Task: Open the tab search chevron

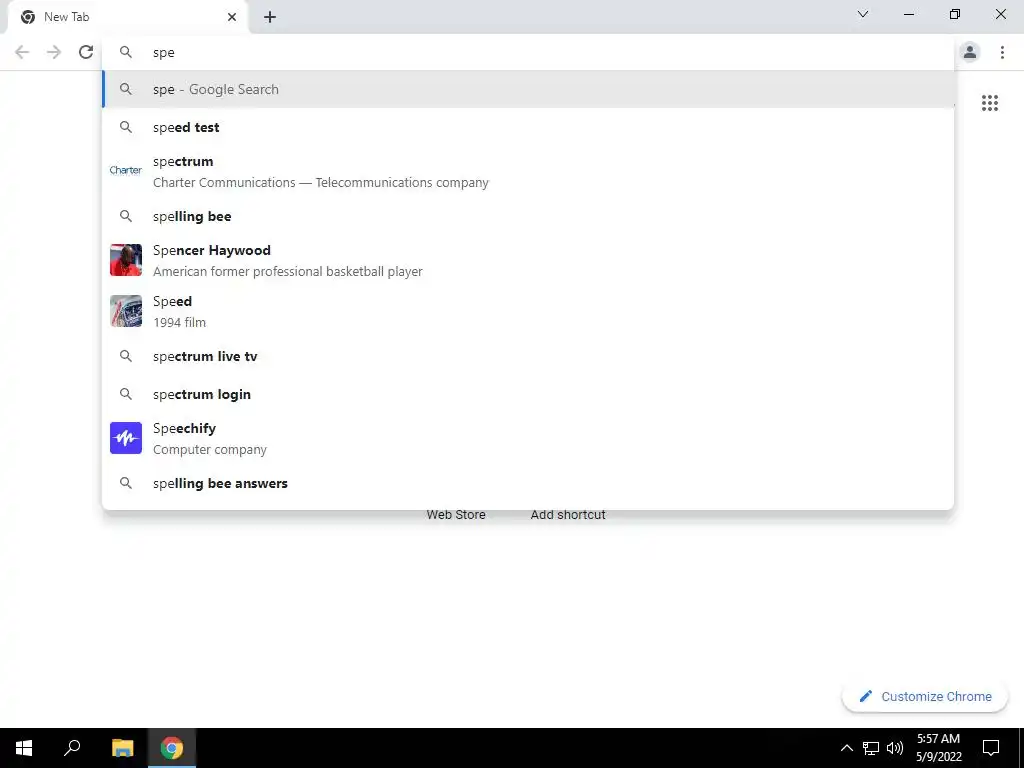Action: pyautogui.click(x=863, y=14)
